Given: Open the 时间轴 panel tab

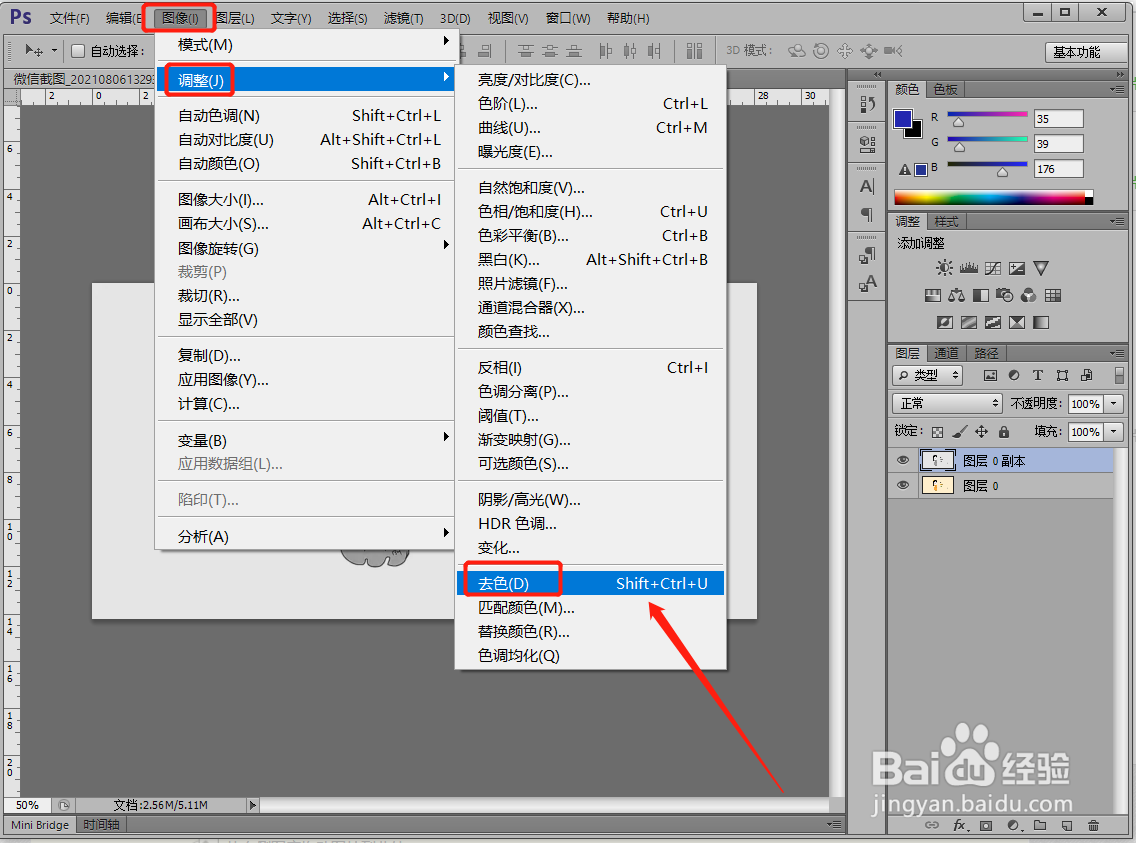Looking at the screenshot, I should 101,824.
